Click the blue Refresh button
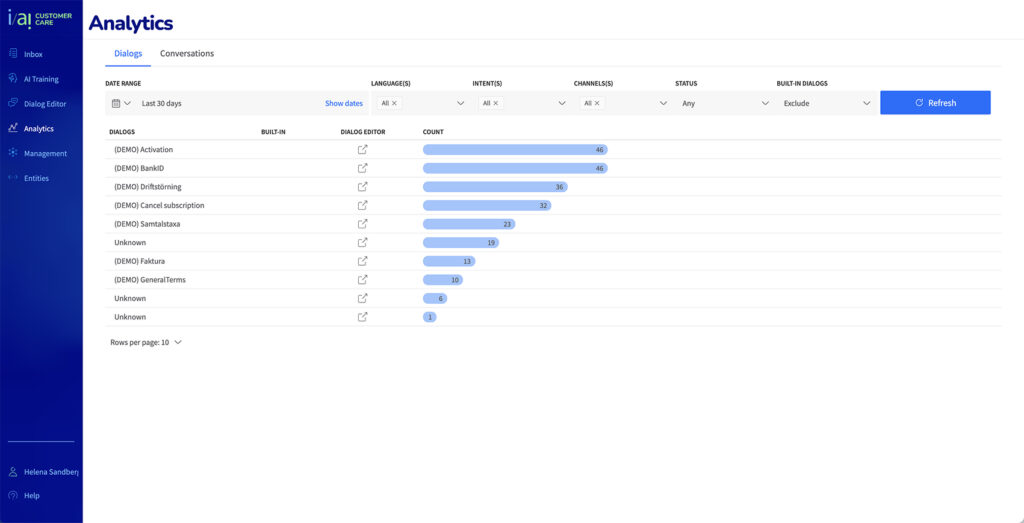This screenshot has height=523, width=1024. click(935, 103)
